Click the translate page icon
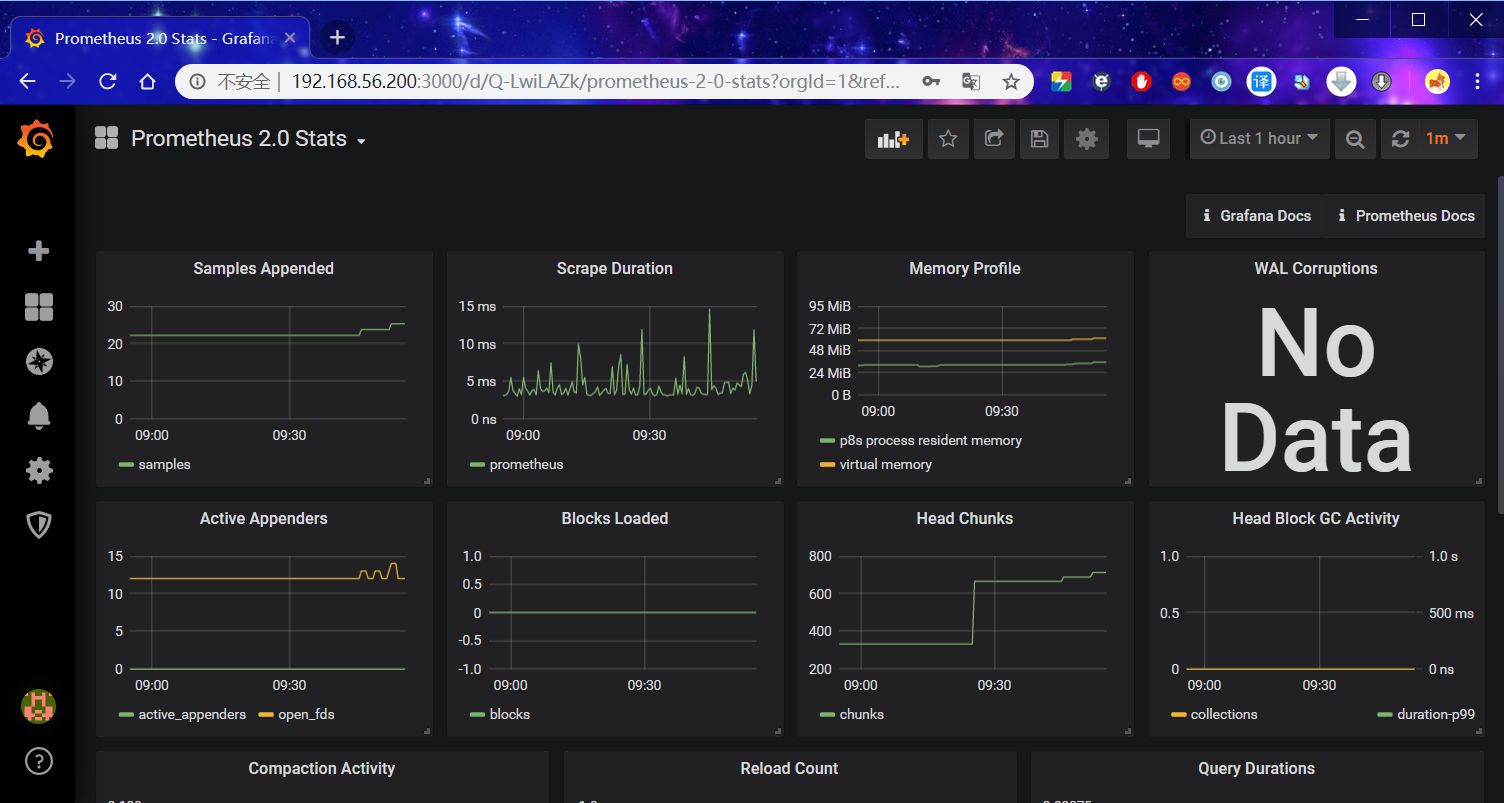 point(971,82)
